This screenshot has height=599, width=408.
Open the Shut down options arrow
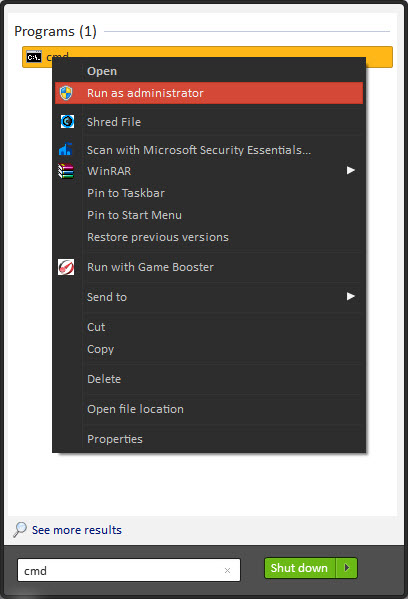click(346, 568)
